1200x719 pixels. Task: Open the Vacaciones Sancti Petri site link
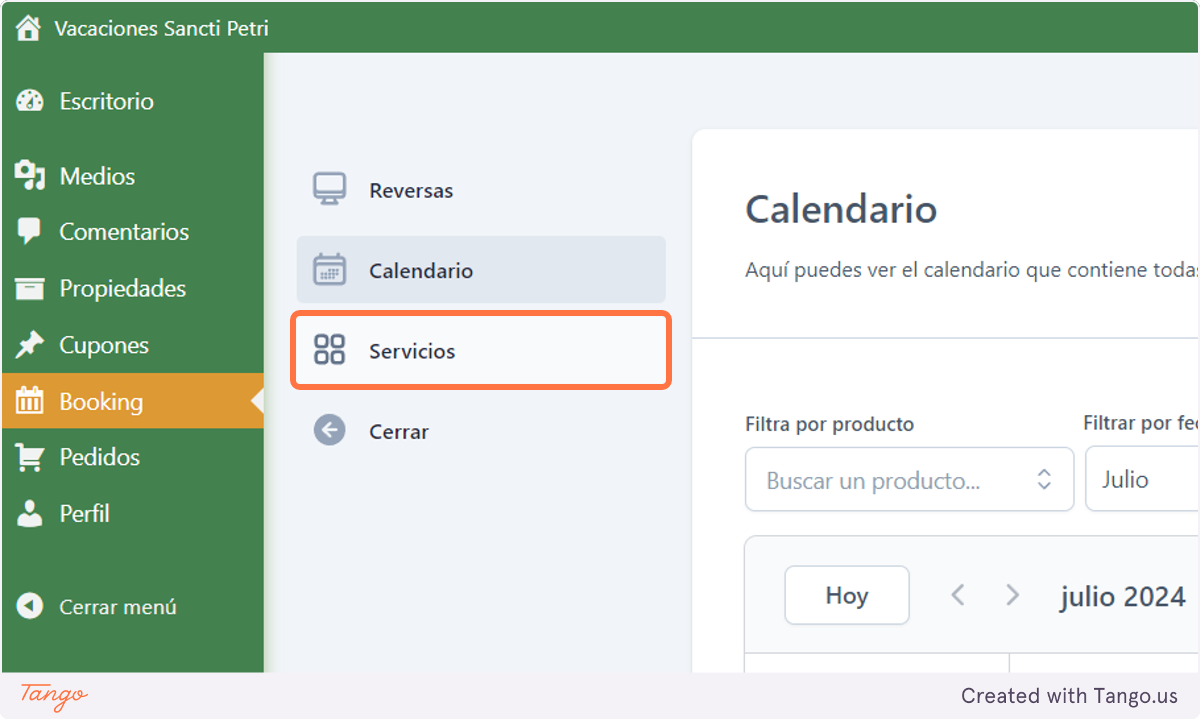tap(161, 28)
